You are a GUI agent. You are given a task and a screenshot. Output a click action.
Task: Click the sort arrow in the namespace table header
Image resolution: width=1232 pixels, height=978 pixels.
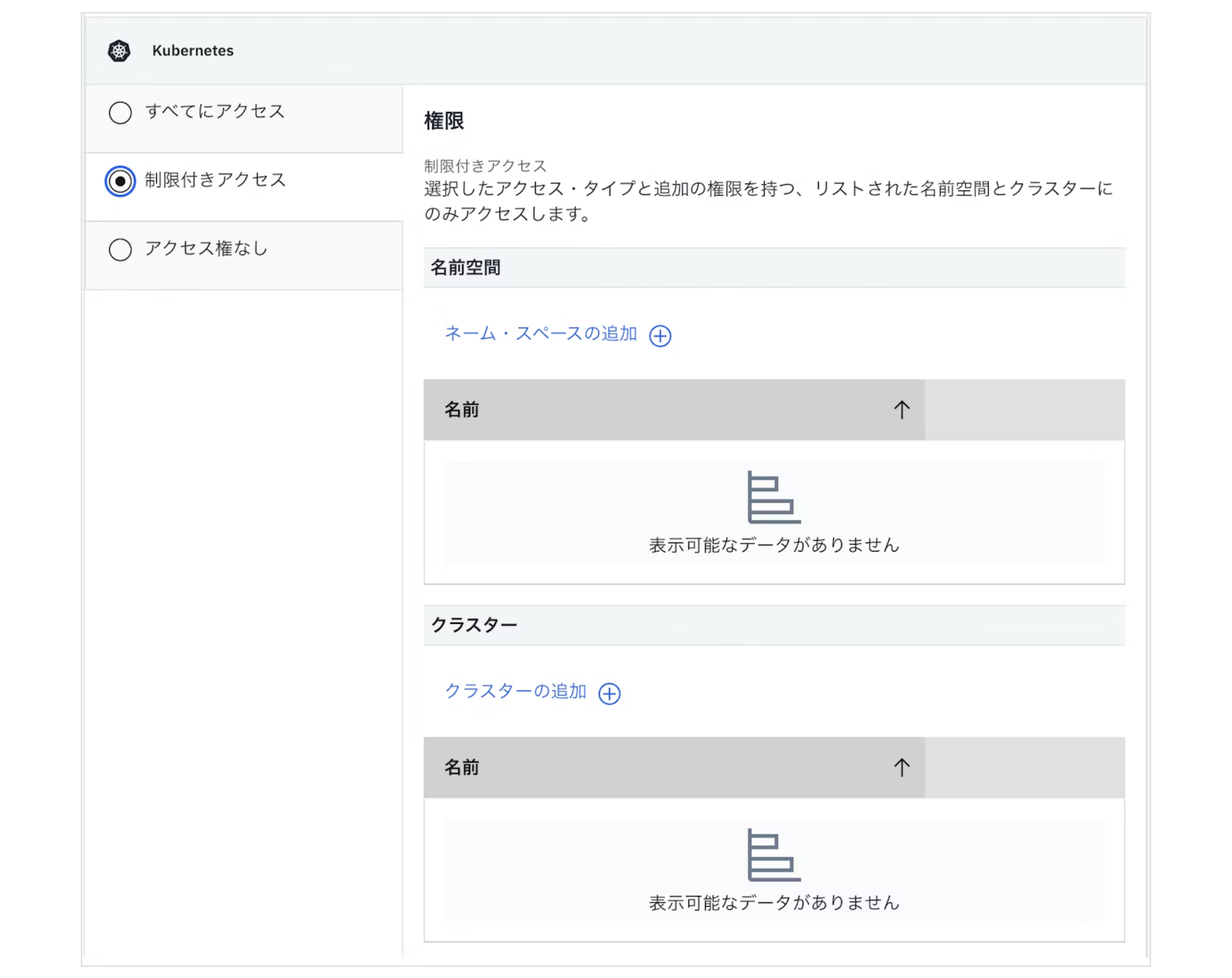pos(901,410)
